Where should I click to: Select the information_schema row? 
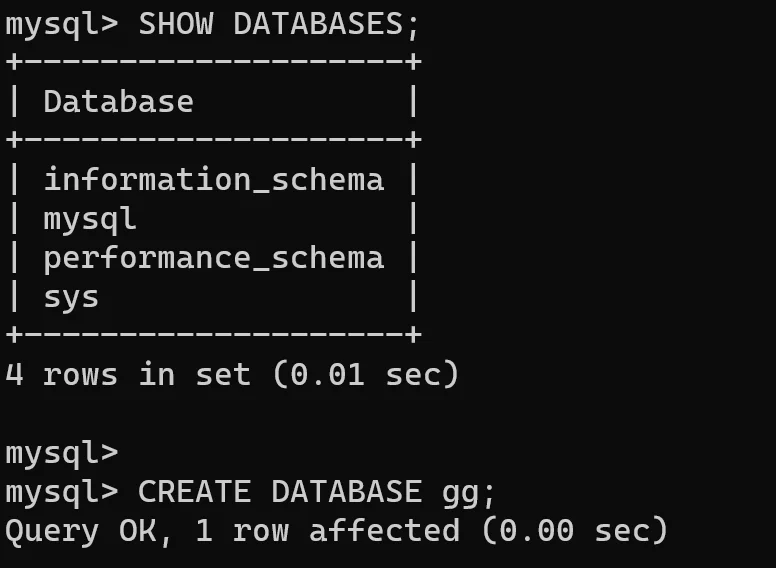213,179
